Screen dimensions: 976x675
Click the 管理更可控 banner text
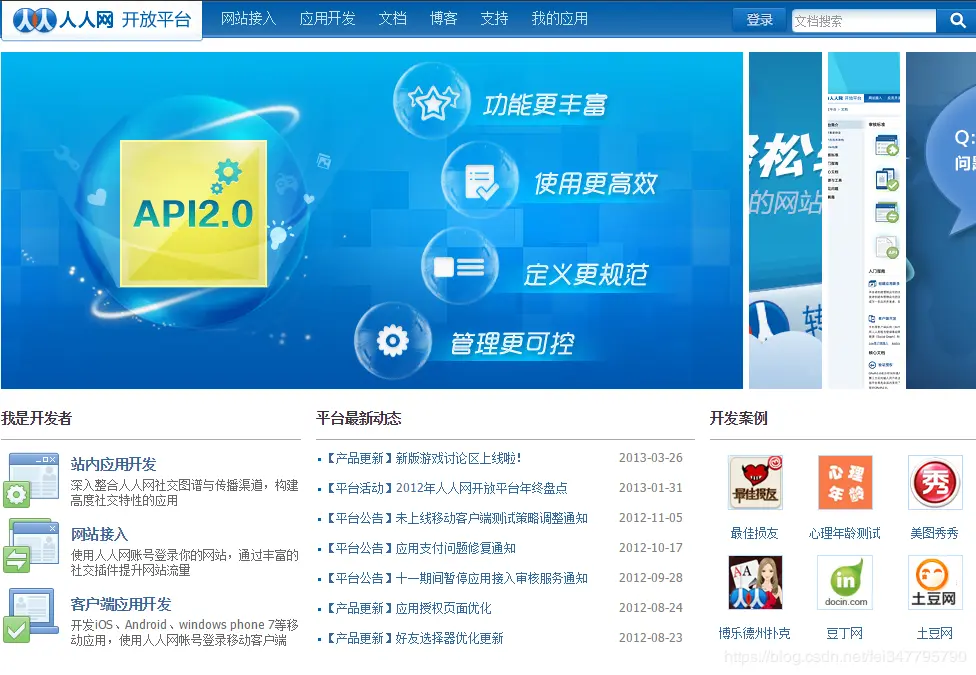point(512,343)
